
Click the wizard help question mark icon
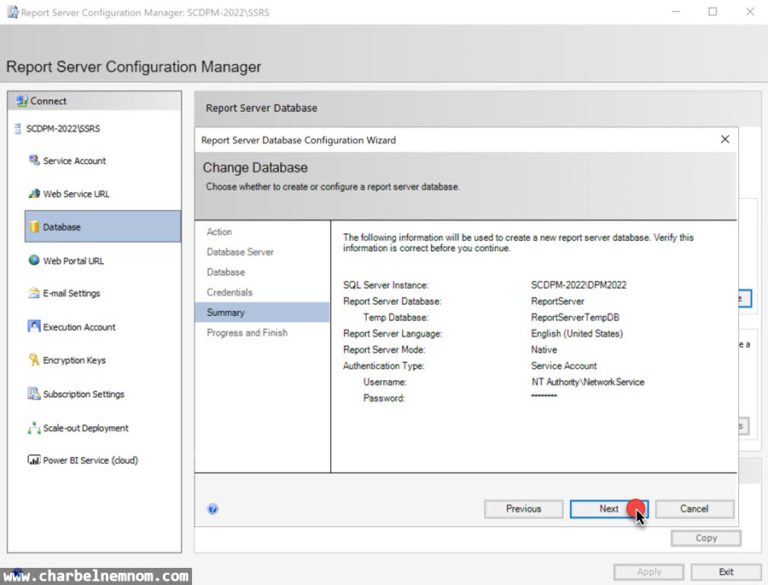pos(213,509)
